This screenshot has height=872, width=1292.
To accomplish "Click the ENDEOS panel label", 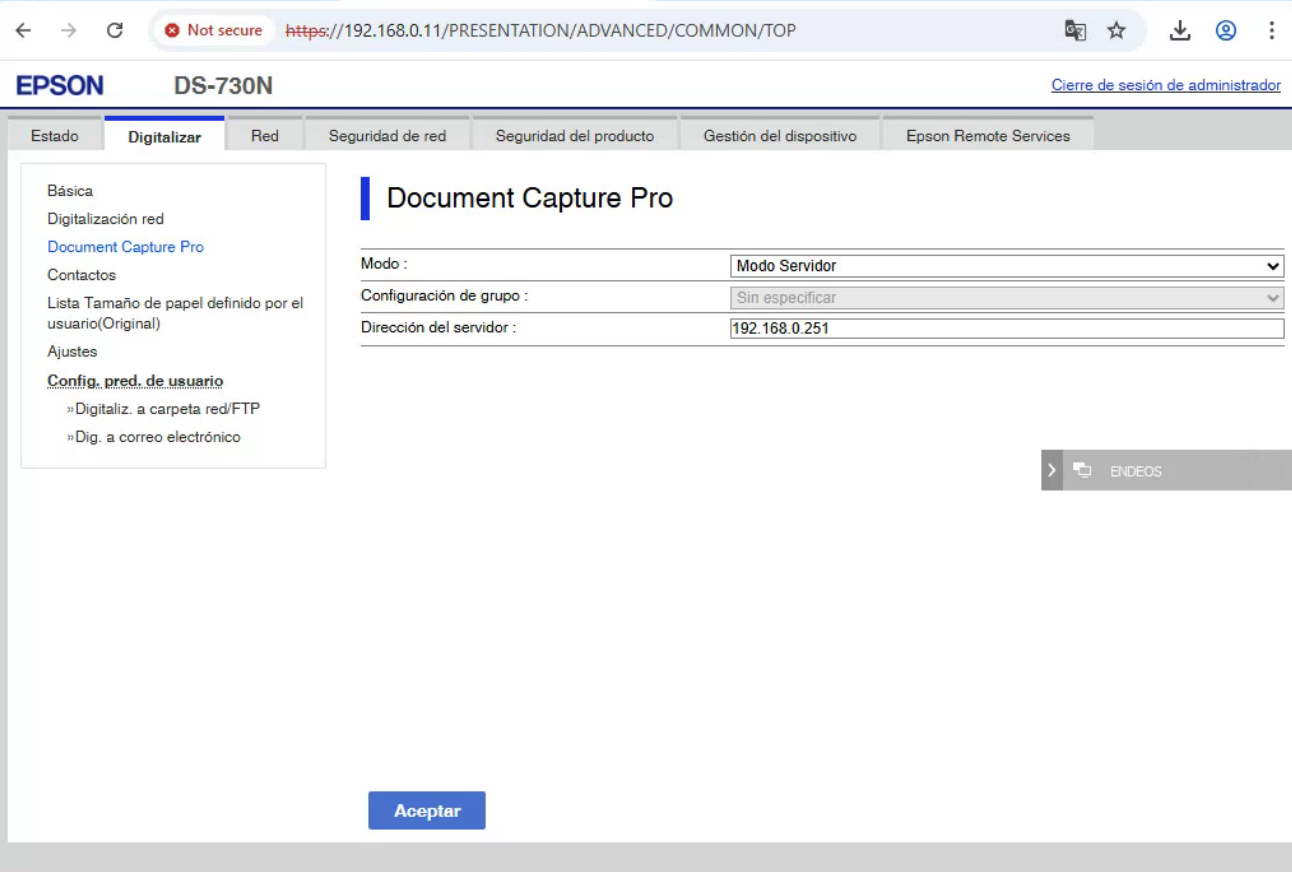I will coord(1136,471).
